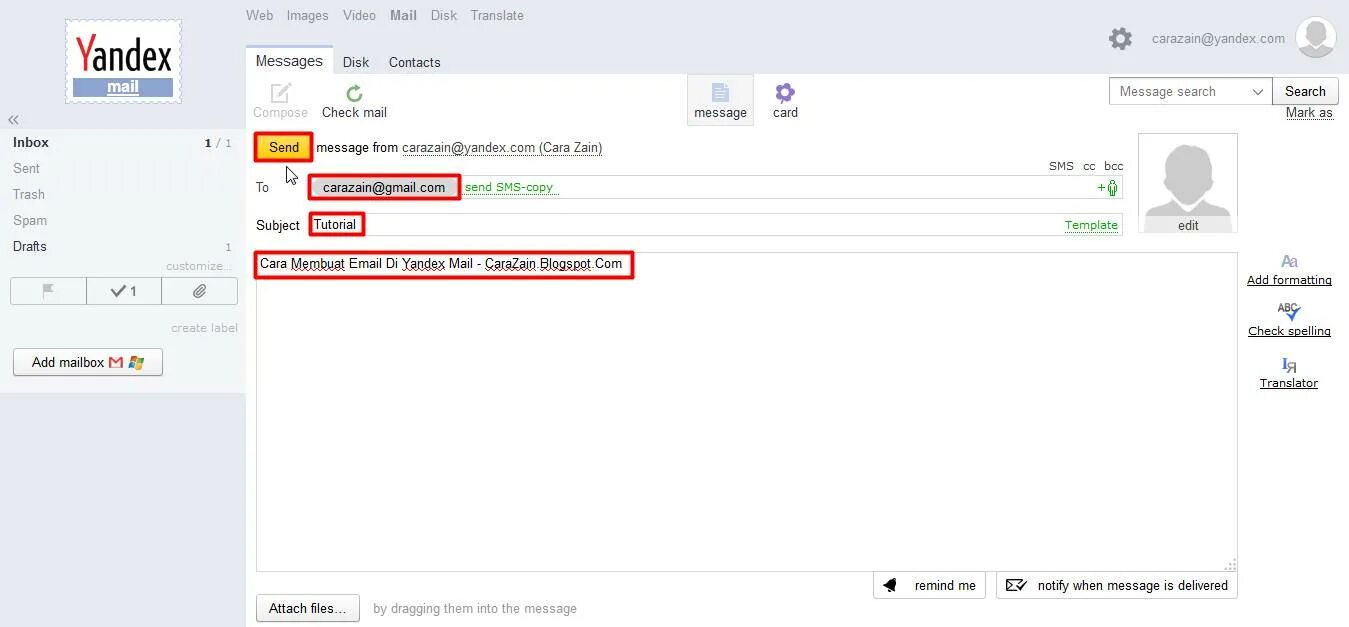
Task: Click the cc link
Action: click(x=1089, y=166)
